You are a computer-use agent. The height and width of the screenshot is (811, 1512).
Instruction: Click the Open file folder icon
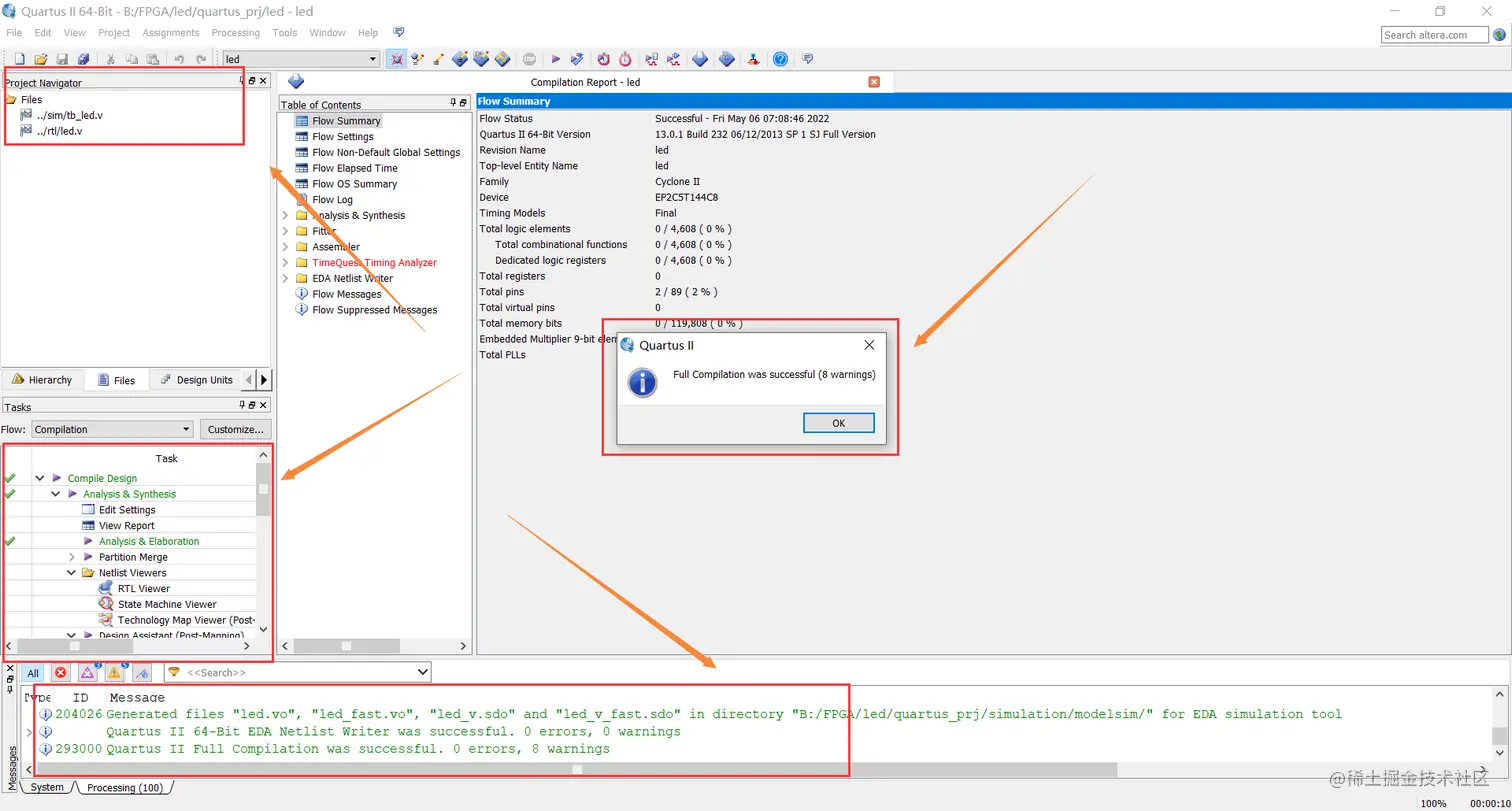coord(41,60)
